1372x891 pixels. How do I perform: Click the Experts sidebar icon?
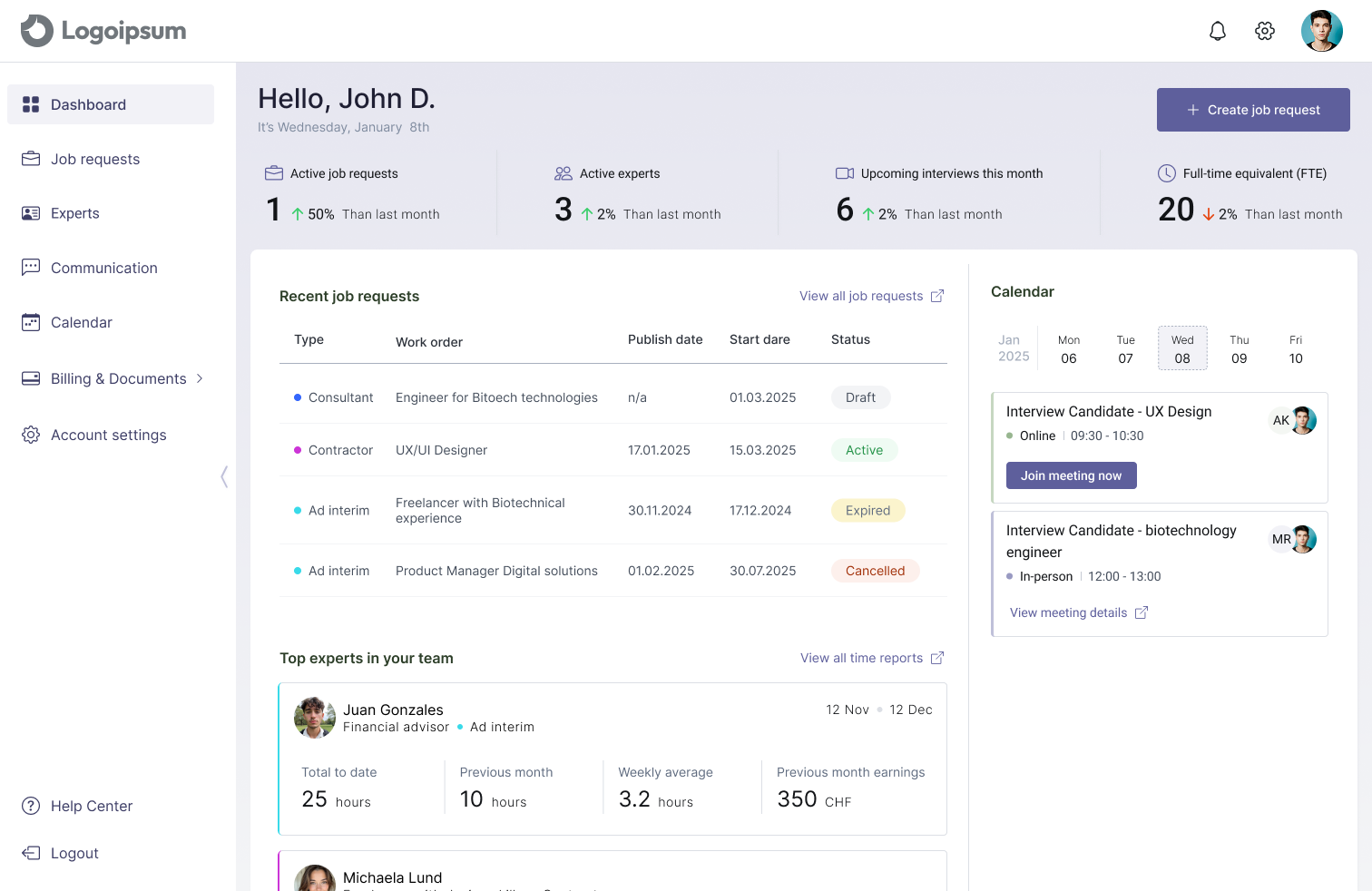pos(31,213)
